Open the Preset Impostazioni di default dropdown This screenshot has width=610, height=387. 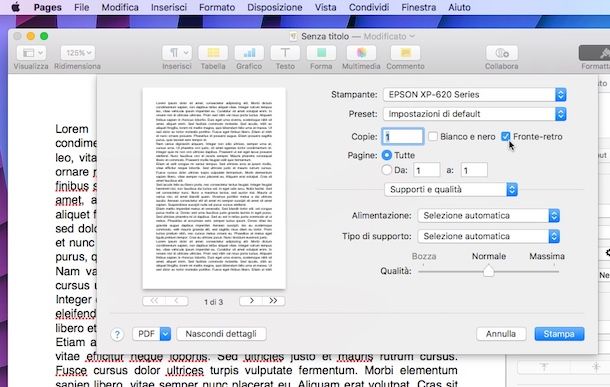pos(475,114)
